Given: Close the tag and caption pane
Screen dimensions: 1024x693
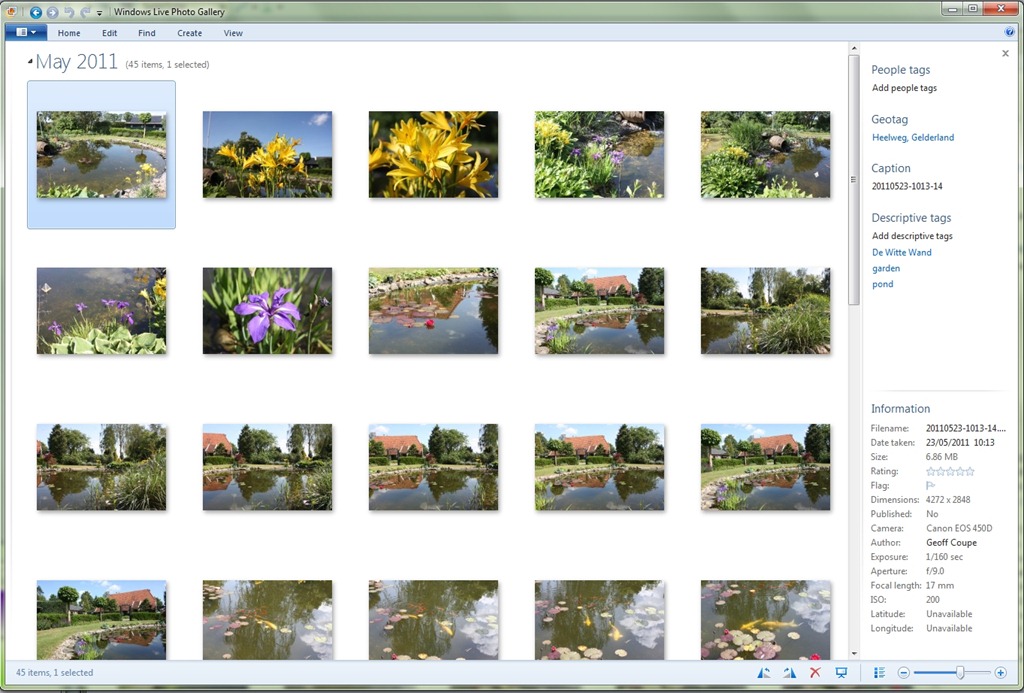Looking at the screenshot, I should [x=1005, y=54].
